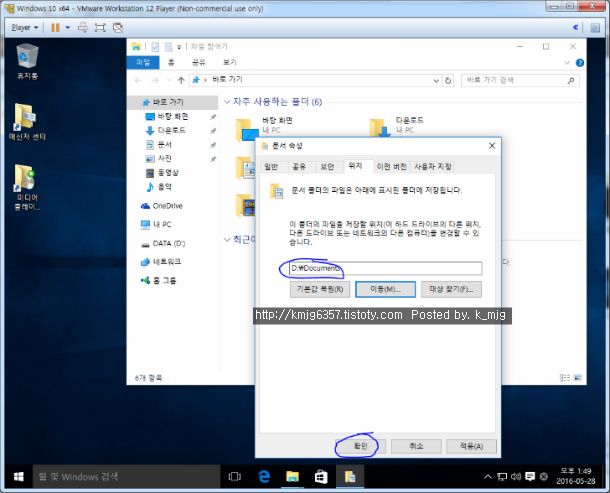The height and width of the screenshot is (493, 610).
Task: Open Explorer help icon
Action: pos(580,63)
